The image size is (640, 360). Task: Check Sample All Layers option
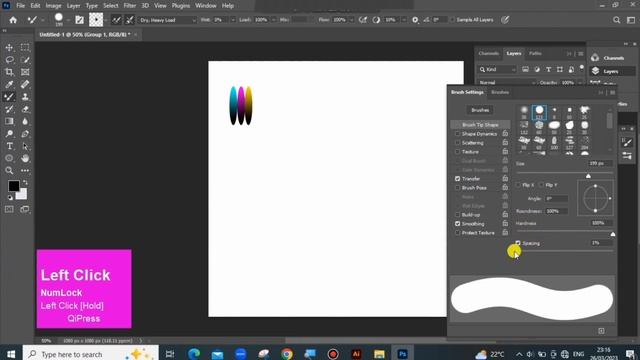(452, 20)
